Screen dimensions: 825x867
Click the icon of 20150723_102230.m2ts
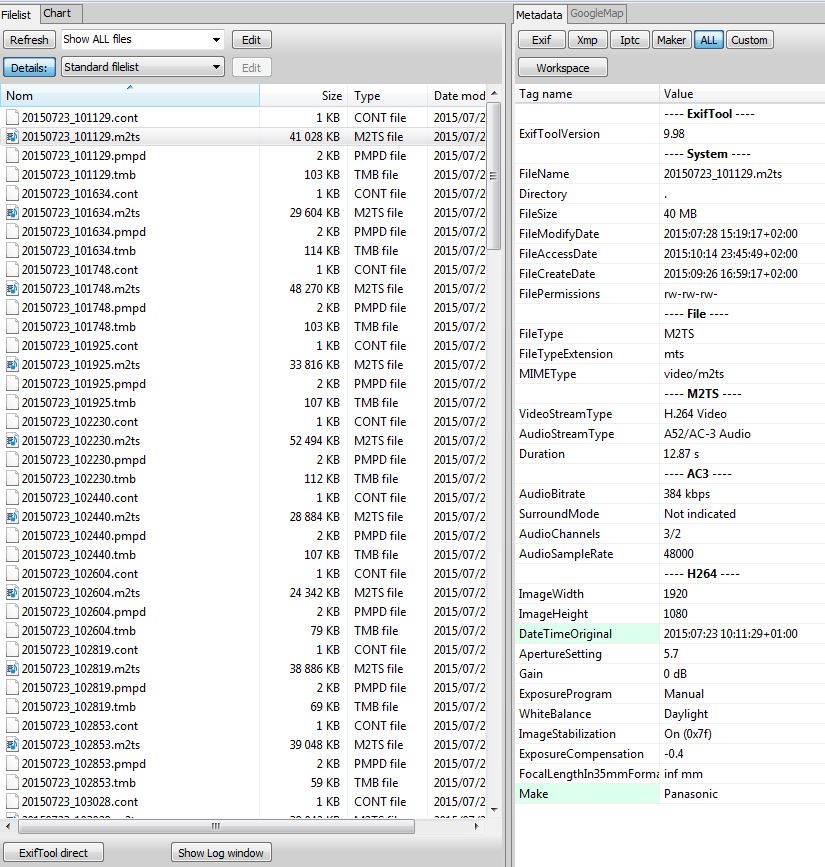point(12,441)
